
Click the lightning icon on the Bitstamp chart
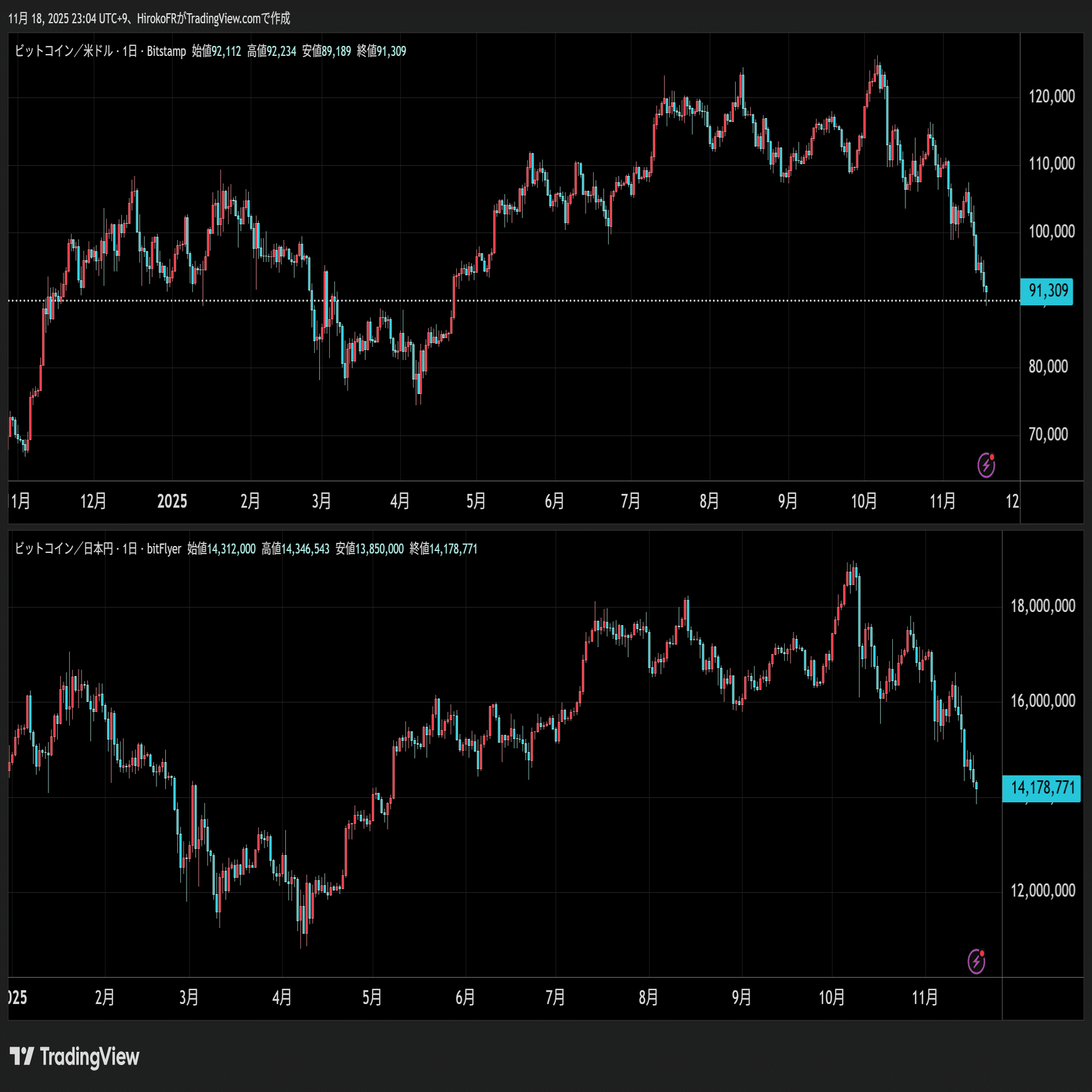tap(986, 465)
